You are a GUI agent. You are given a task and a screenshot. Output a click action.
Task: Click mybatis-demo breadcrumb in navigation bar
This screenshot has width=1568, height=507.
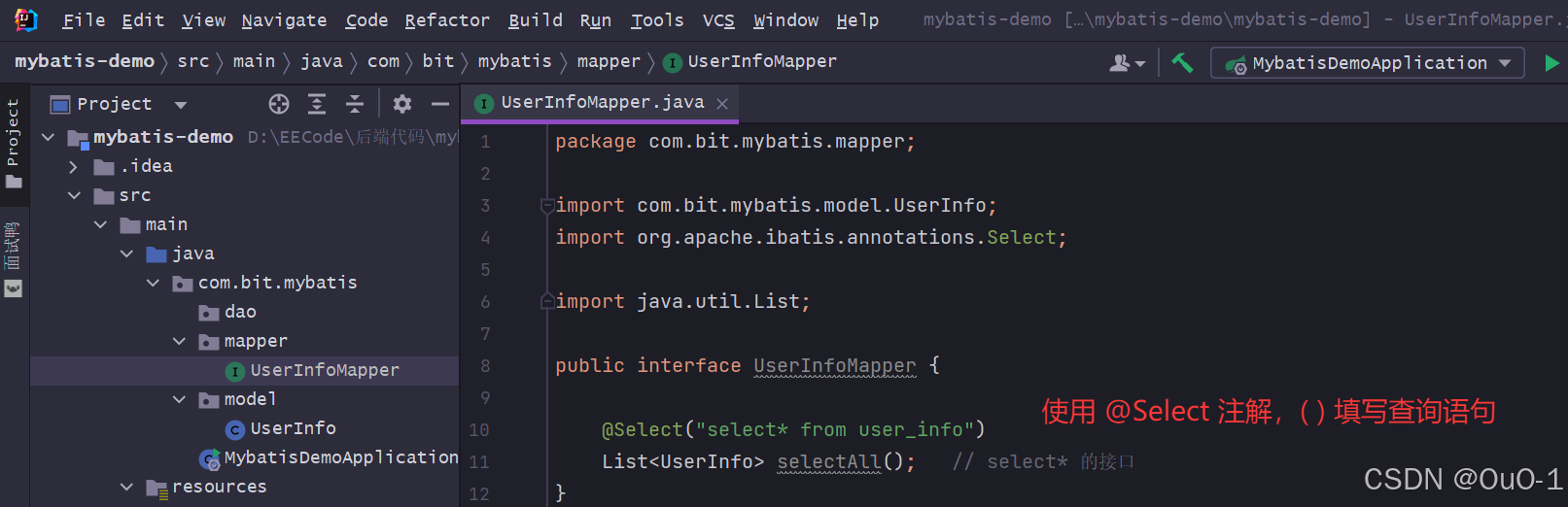(x=85, y=61)
